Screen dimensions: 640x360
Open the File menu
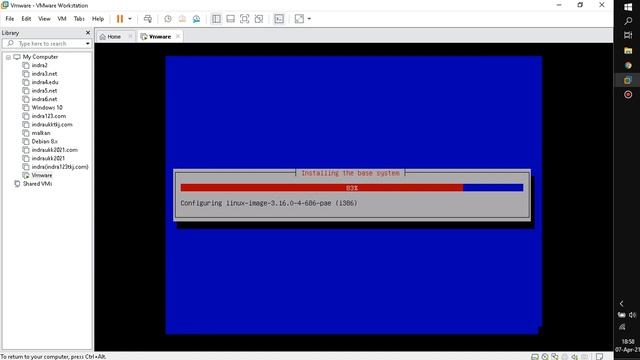point(9,19)
